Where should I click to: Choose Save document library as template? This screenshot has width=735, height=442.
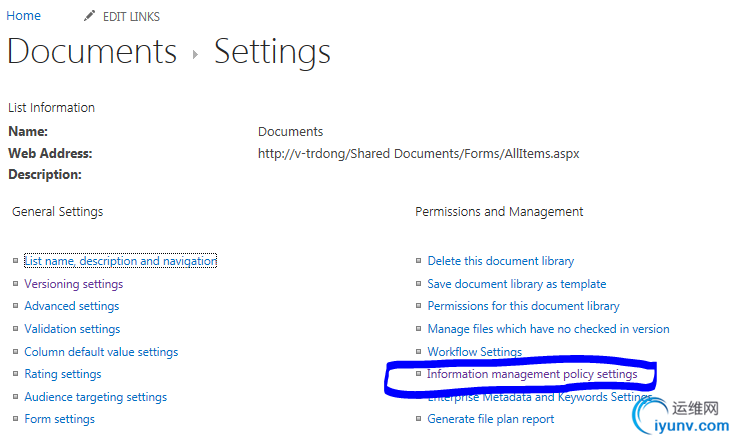517,284
